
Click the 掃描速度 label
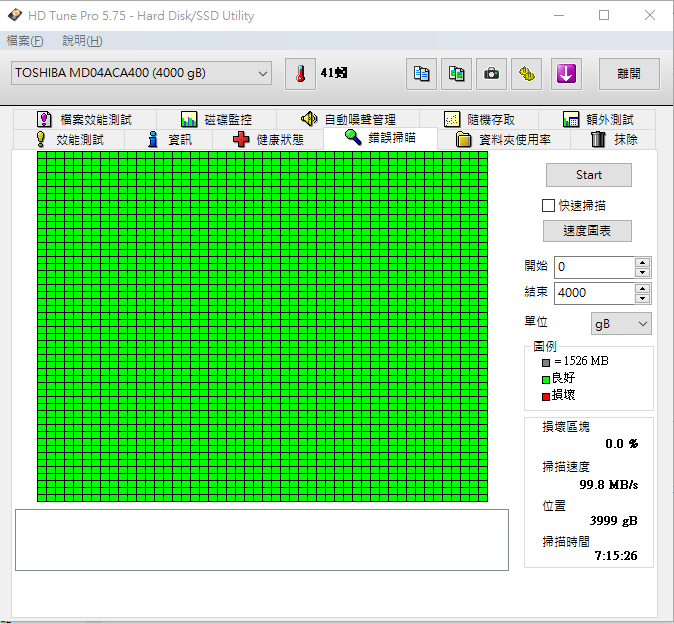(x=566, y=466)
